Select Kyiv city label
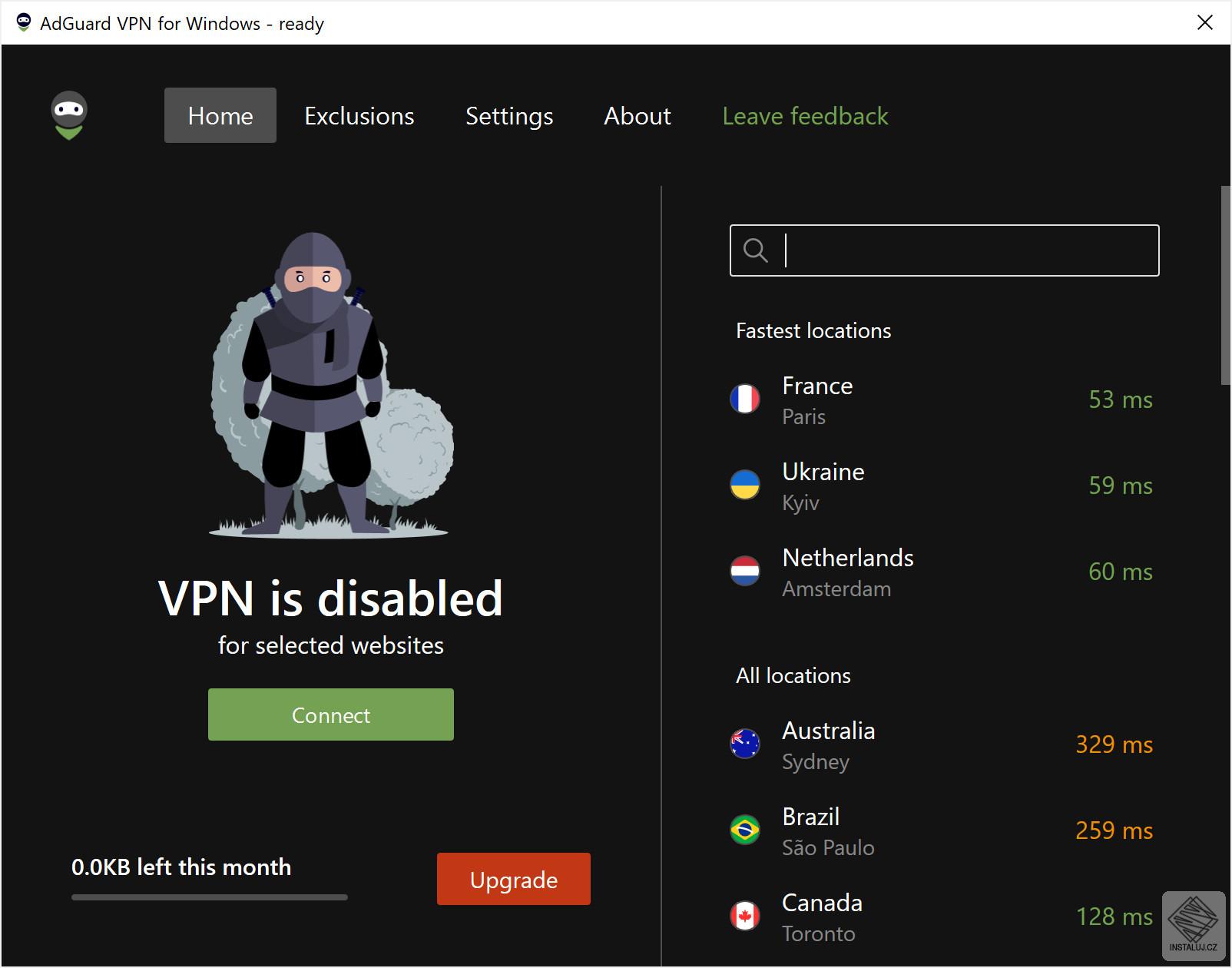Viewport: 1232px width, 968px height. tap(800, 503)
